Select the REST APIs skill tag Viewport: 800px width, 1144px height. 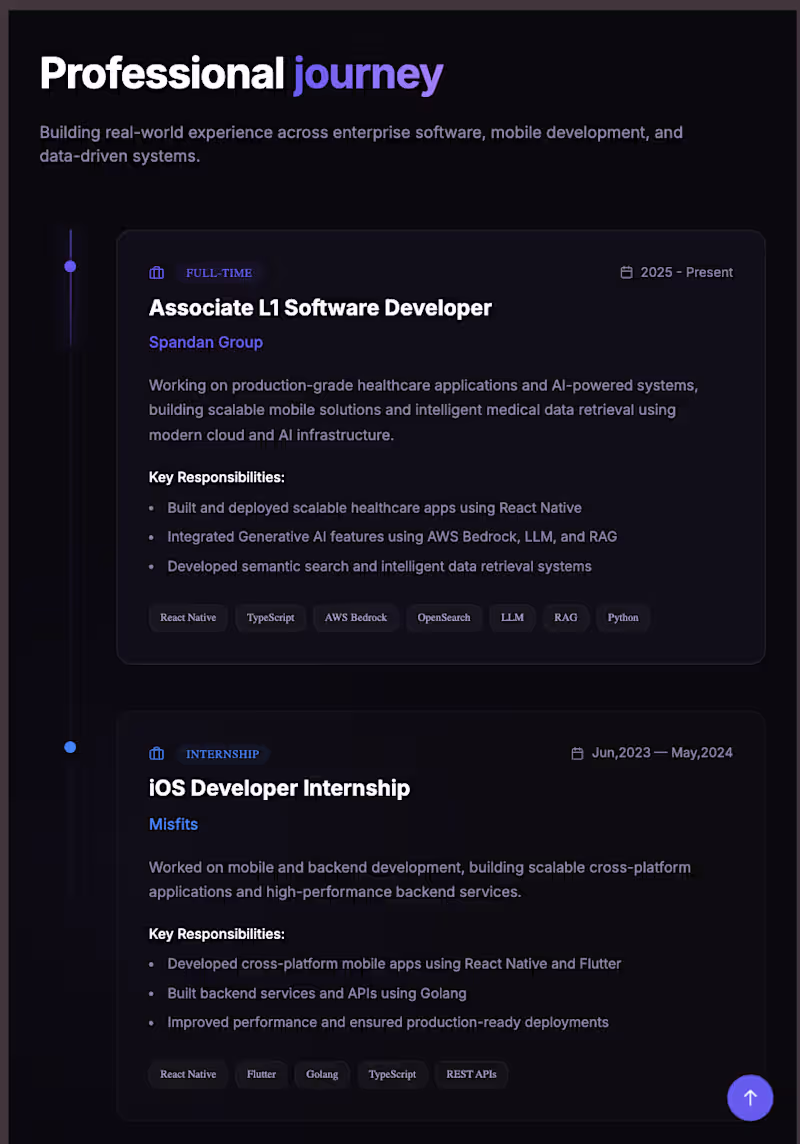[x=471, y=1074]
